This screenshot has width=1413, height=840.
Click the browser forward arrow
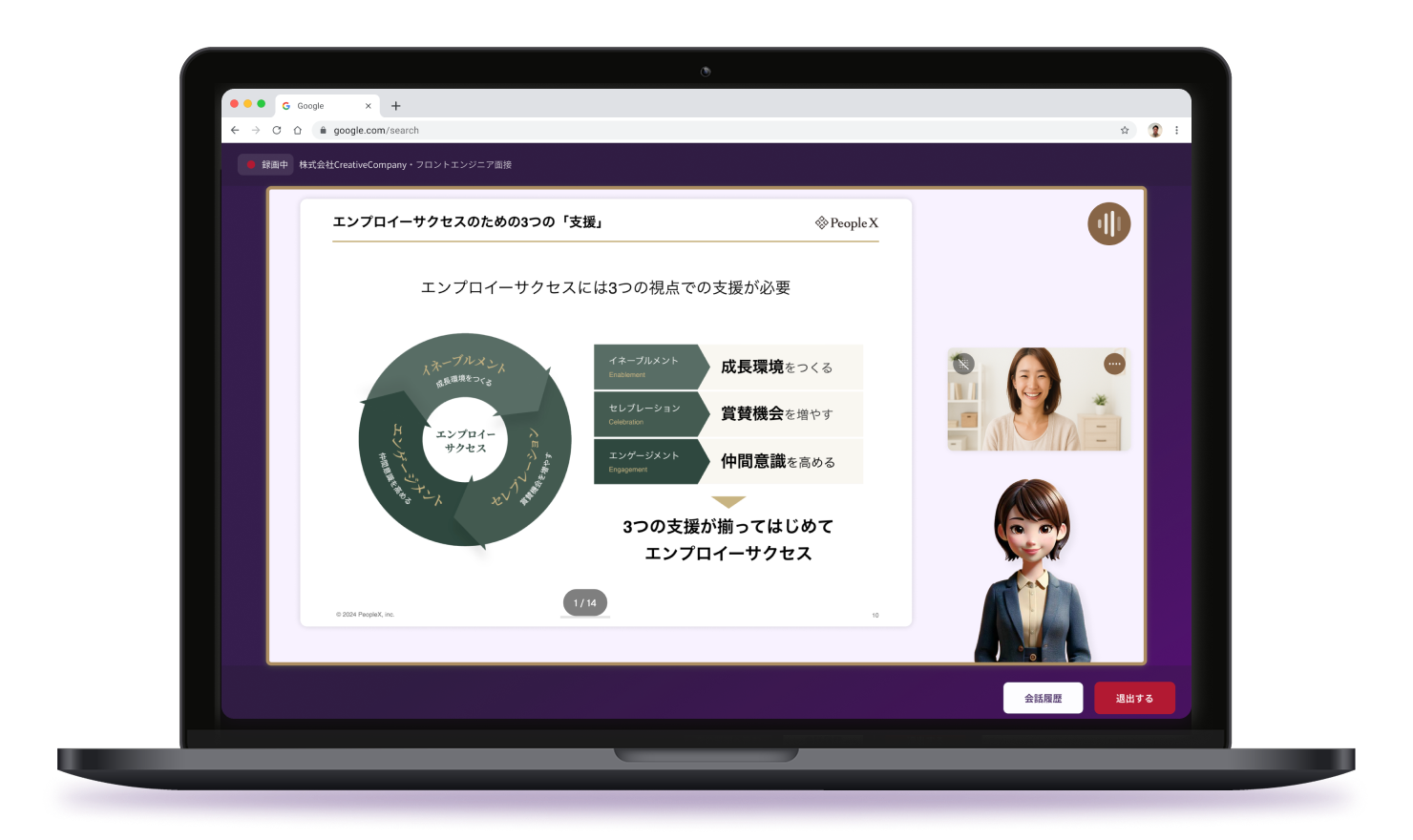click(256, 130)
